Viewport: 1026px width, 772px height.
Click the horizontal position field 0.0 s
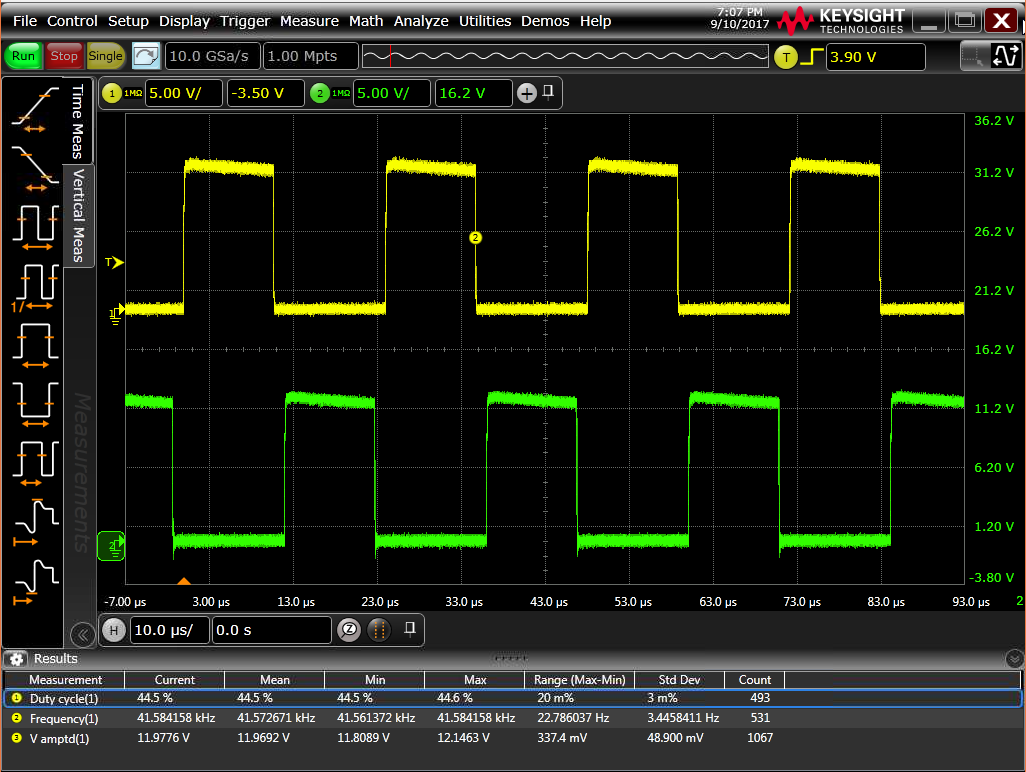tap(272, 630)
